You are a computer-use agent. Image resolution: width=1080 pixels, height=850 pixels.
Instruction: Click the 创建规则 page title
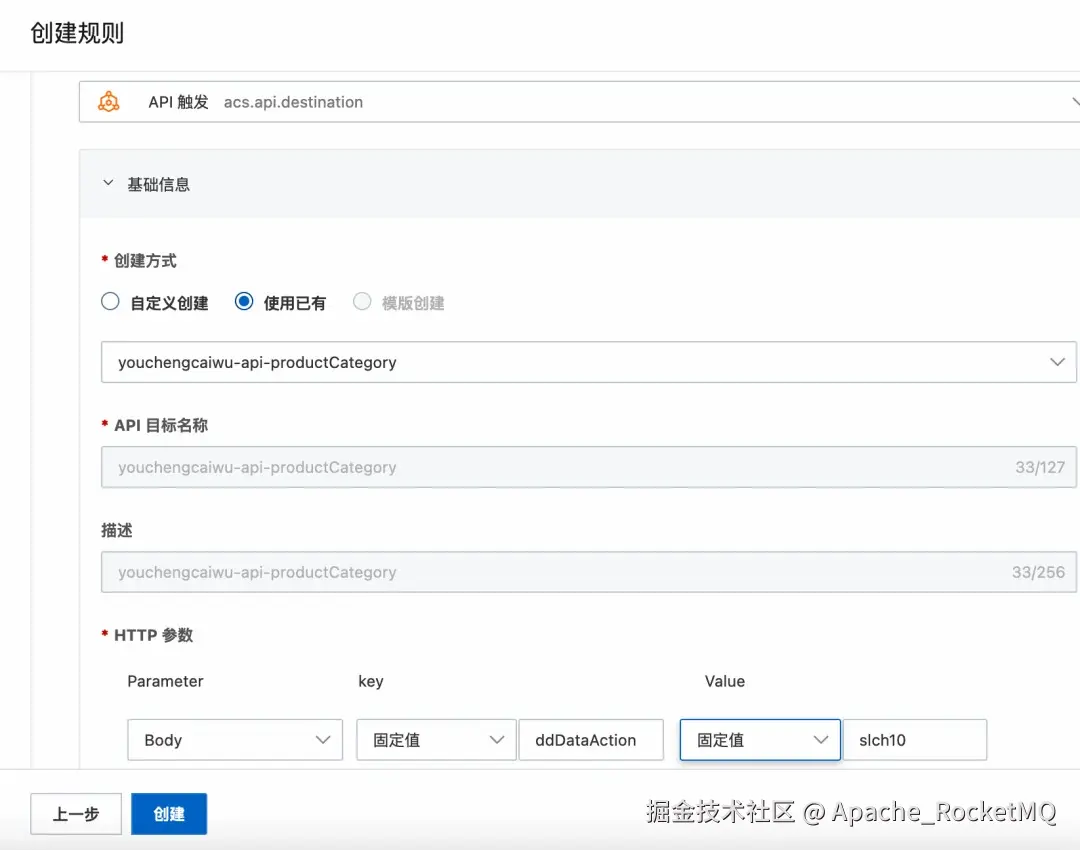click(x=77, y=33)
